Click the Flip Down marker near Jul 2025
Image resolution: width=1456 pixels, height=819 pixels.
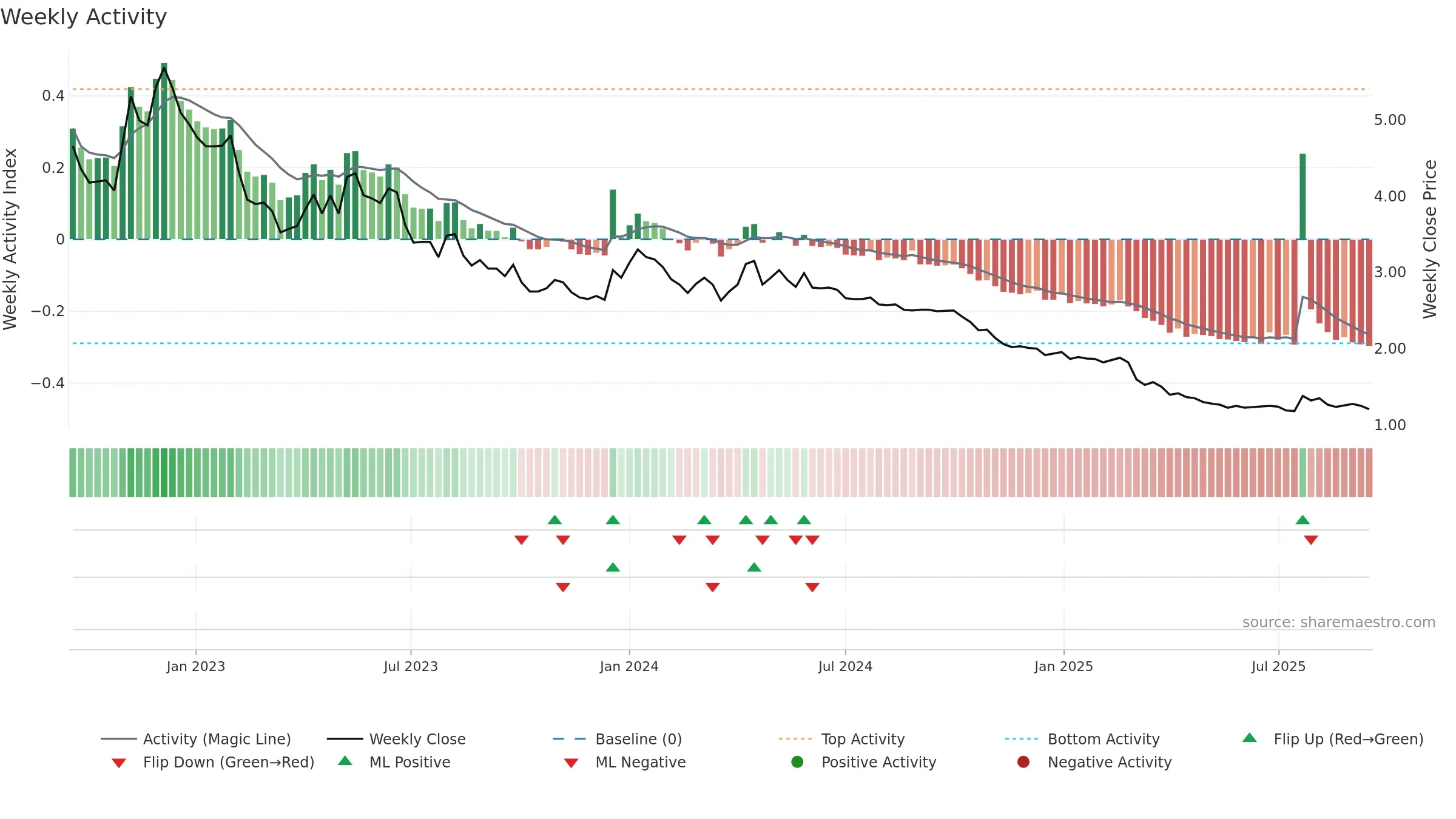click(x=1311, y=540)
